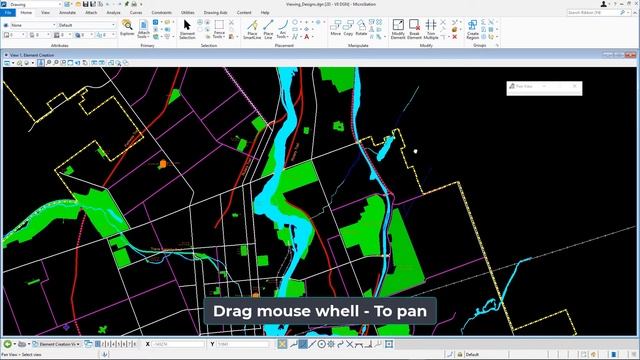The width and height of the screenshot is (640, 360).
Task: Switch to the Content ribbon tab
Action: click(244, 13)
